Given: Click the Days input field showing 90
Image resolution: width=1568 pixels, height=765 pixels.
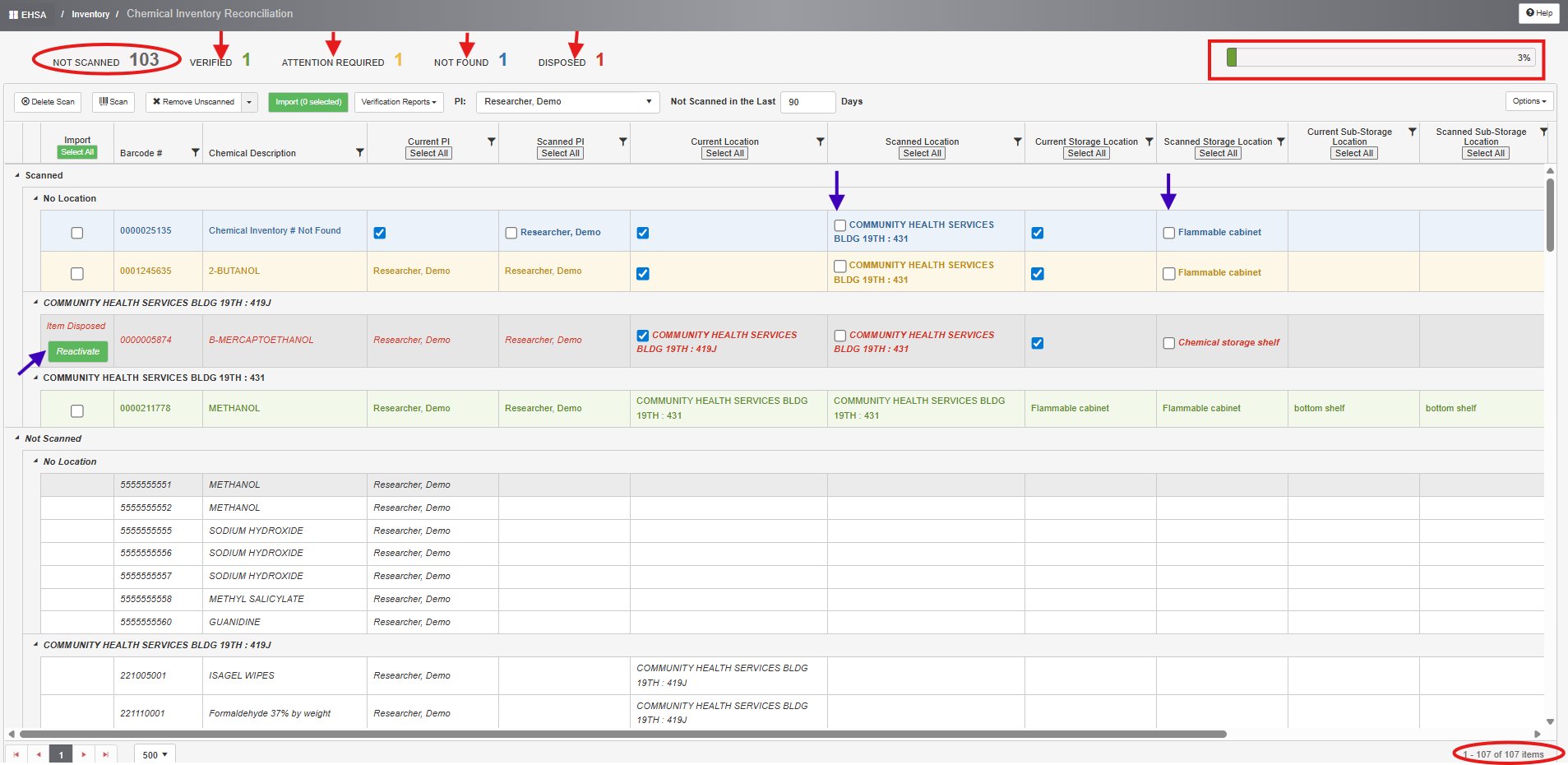Looking at the screenshot, I should tap(807, 102).
